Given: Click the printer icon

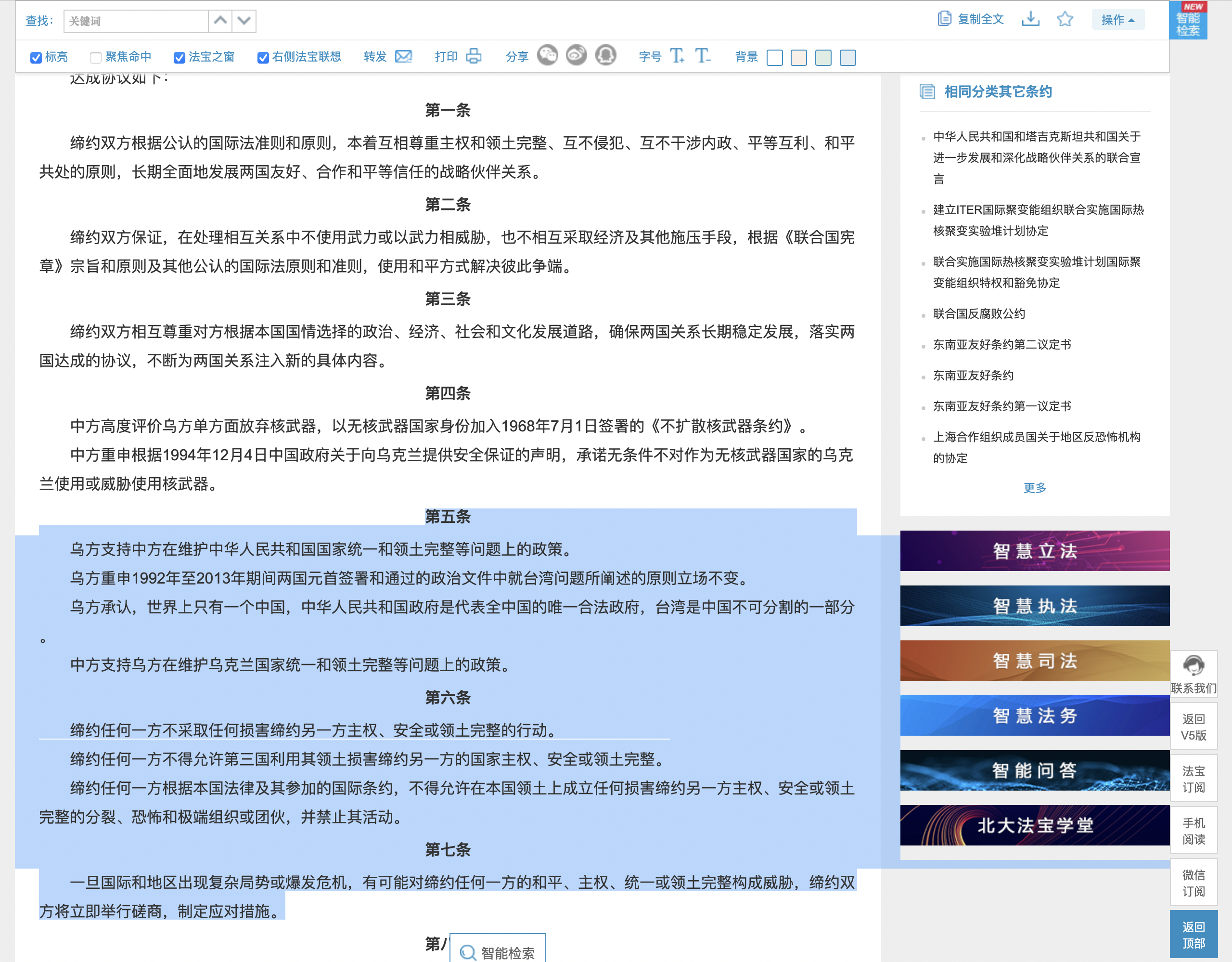Looking at the screenshot, I should tap(474, 56).
